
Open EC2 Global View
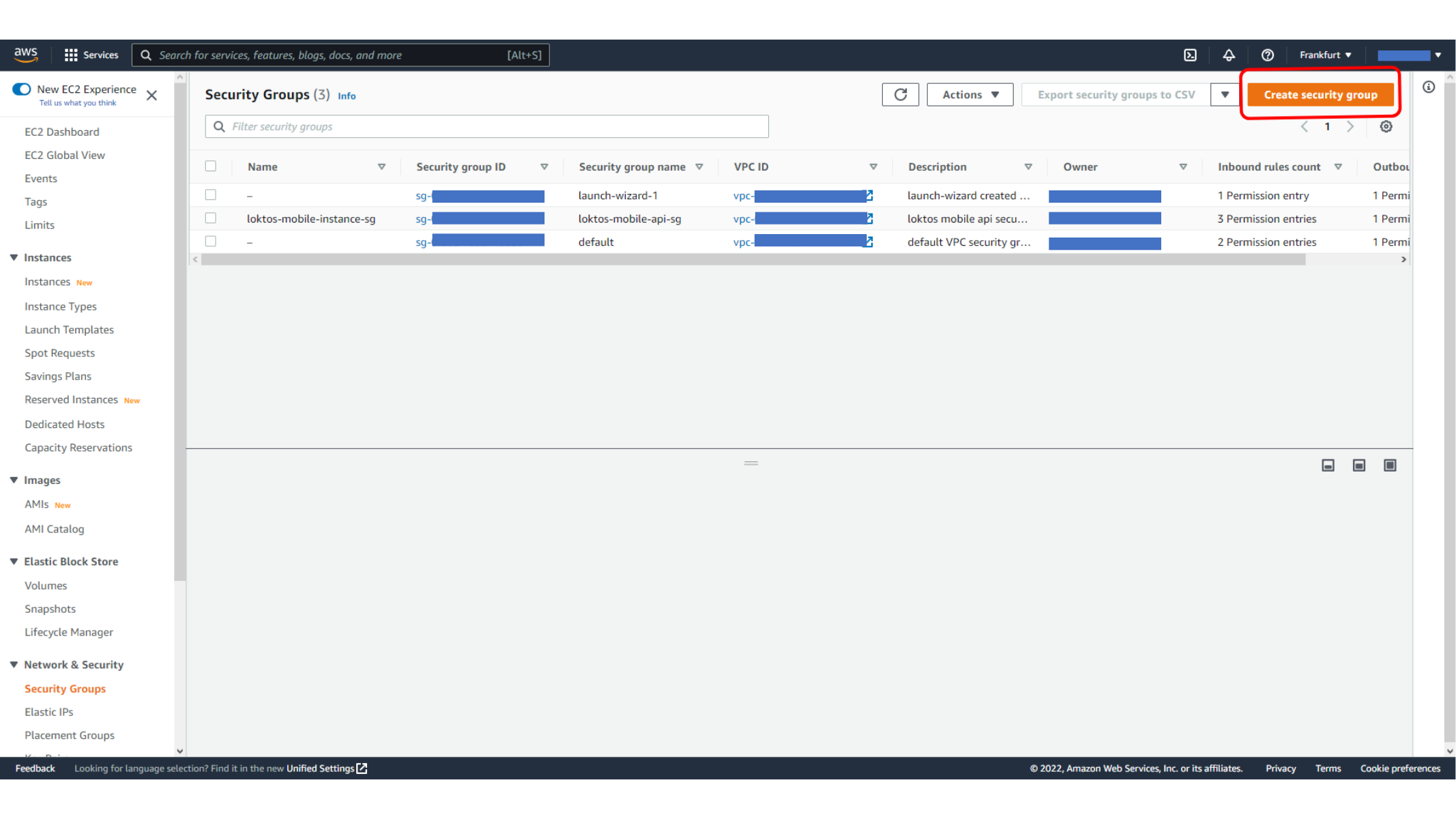[x=65, y=155]
